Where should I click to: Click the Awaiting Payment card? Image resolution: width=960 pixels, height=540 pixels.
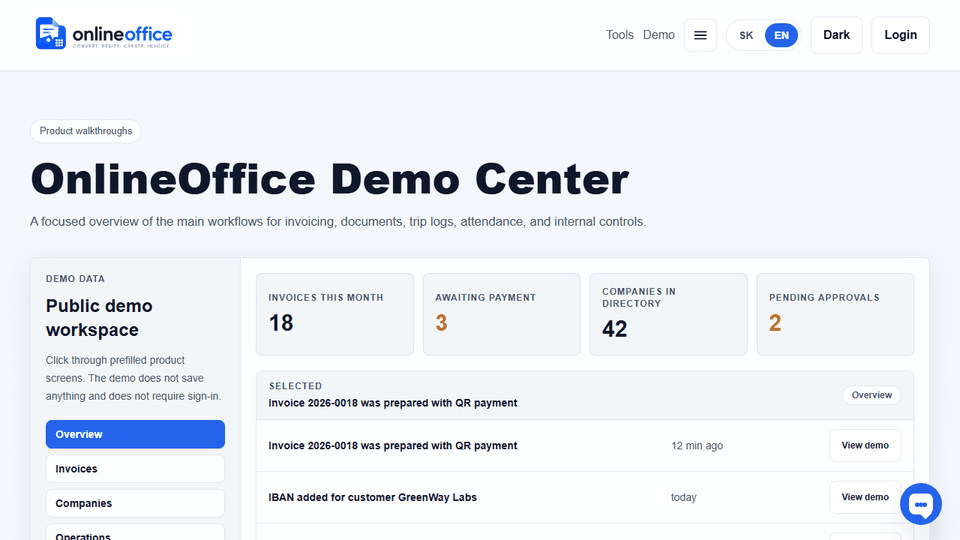click(501, 314)
